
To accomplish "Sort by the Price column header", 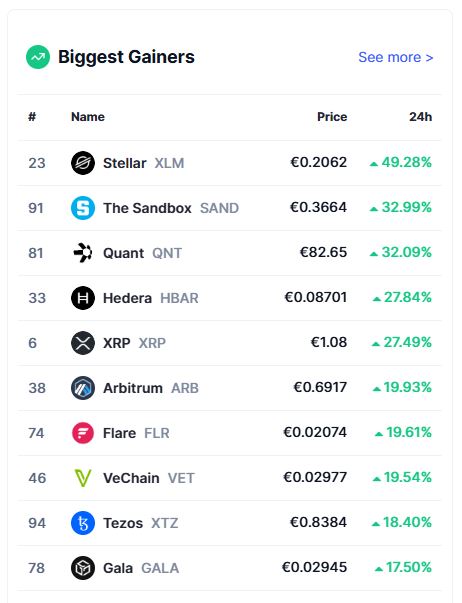I will (x=332, y=117).
